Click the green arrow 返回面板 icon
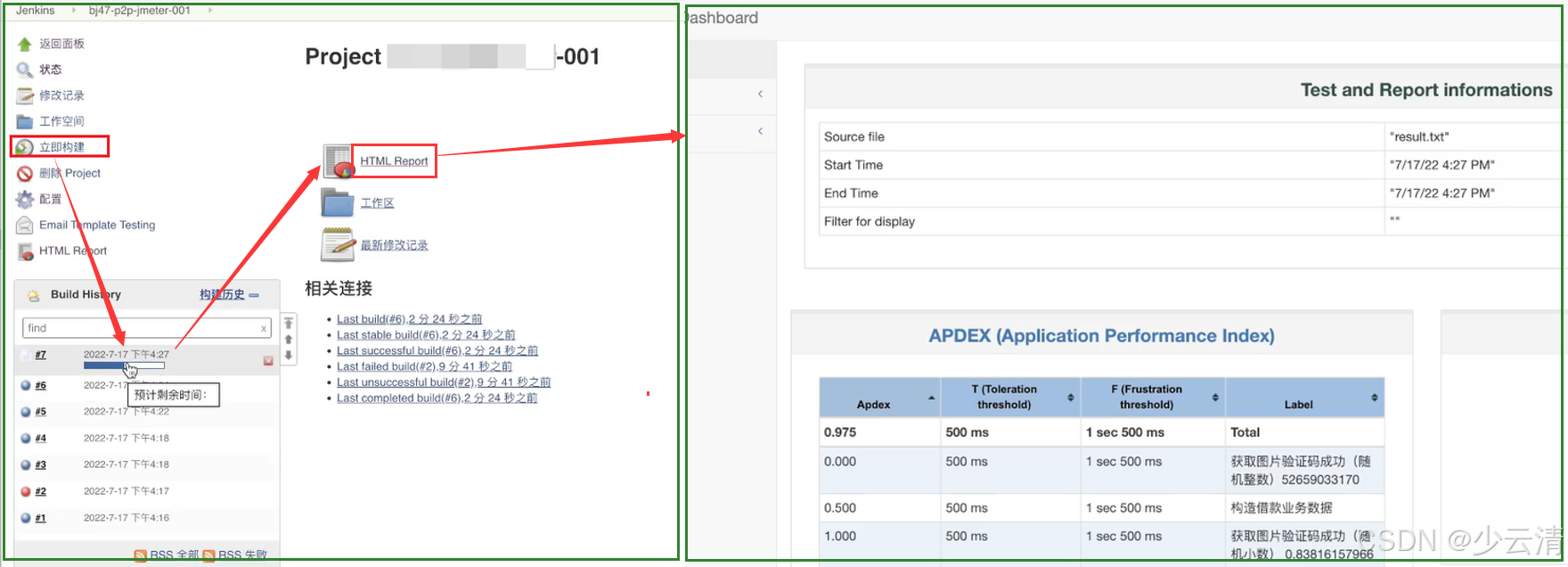This screenshot has height=567, width=1568. click(x=25, y=44)
